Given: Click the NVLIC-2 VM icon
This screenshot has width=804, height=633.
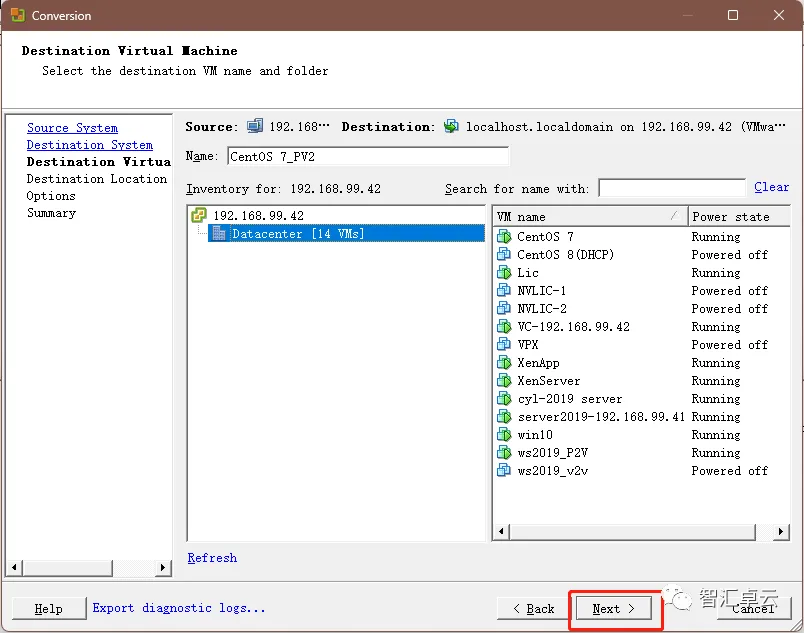Looking at the screenshot, I should click(x=504, y=309).
